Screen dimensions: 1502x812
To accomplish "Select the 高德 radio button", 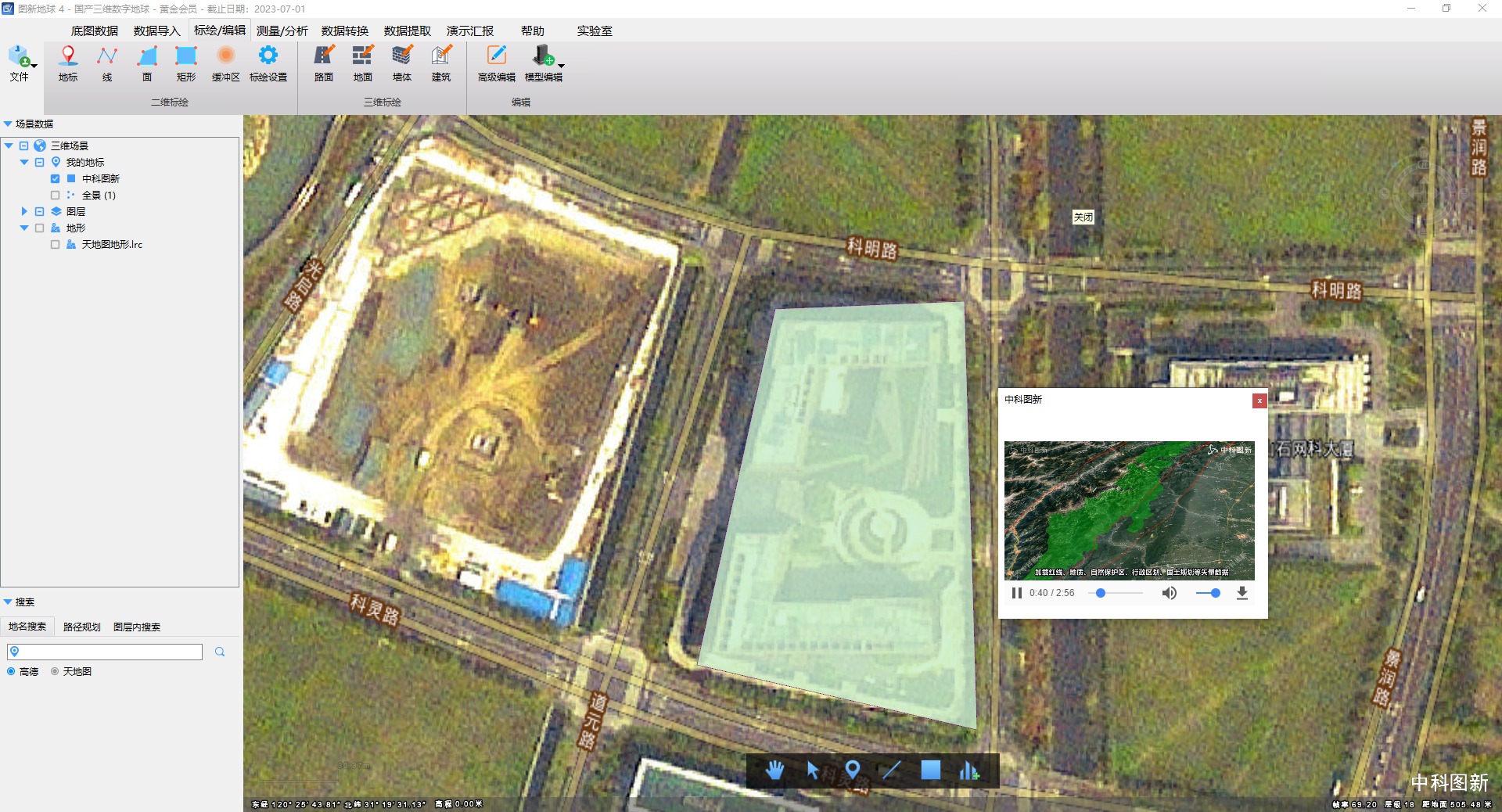I will 11,671.
